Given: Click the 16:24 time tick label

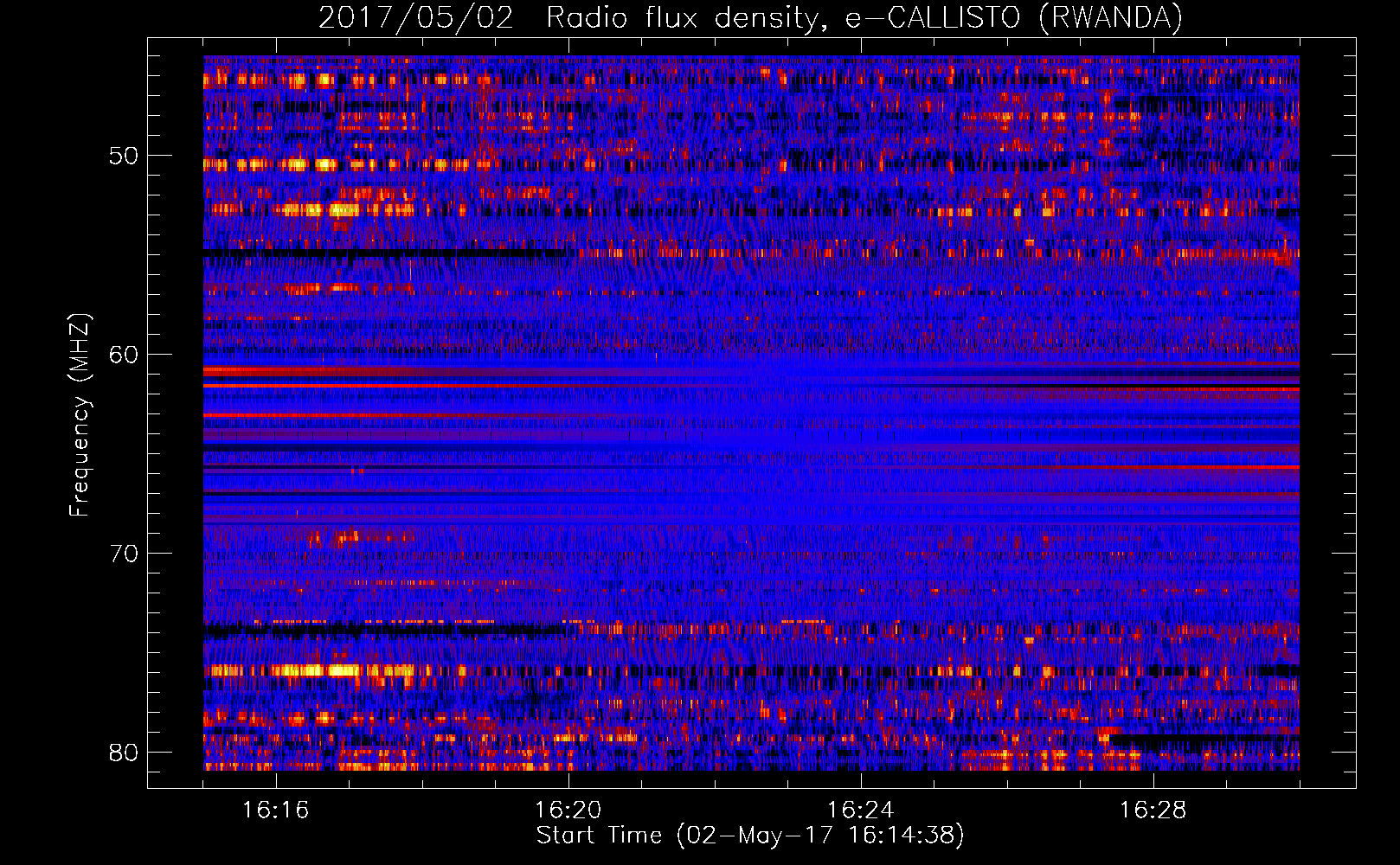Looking at the screenshot, I should [x=861, y=811].
